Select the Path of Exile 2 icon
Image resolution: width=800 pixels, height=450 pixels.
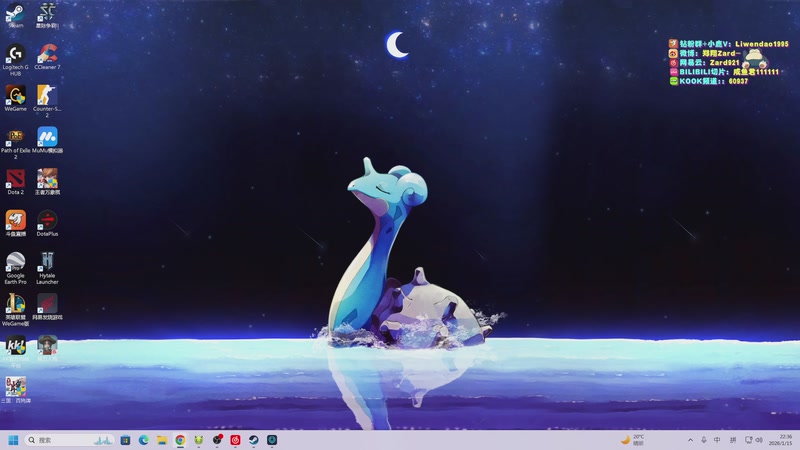15,143
